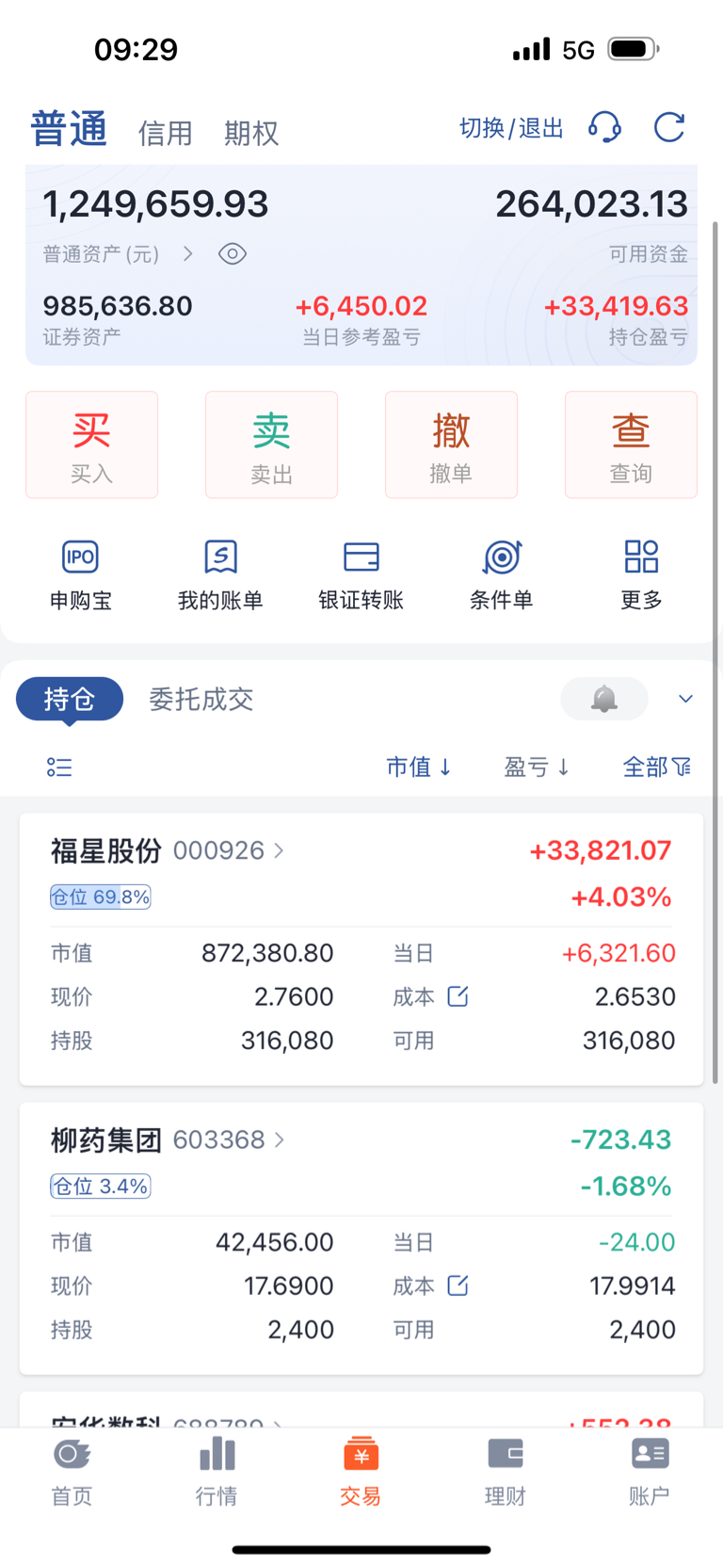The image size is (723, 1568).
Task: Tap the 卖出 sell button
Action: pos(271,445)
